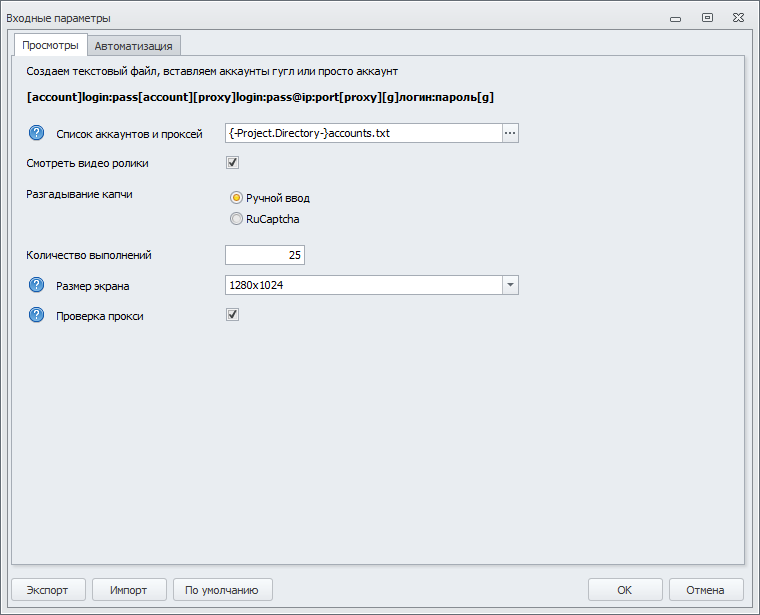Viewport: 760px width, 615px height.
Task: Open the 1280x1024 screen size combo box
Action: [364, 286]
